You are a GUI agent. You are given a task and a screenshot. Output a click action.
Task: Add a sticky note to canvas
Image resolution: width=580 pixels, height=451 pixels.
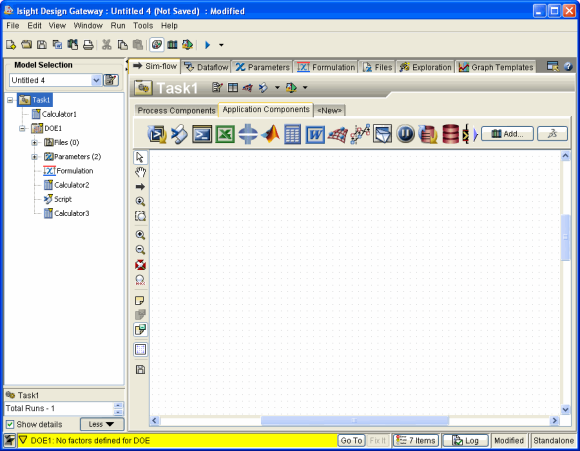pos(140,300)
